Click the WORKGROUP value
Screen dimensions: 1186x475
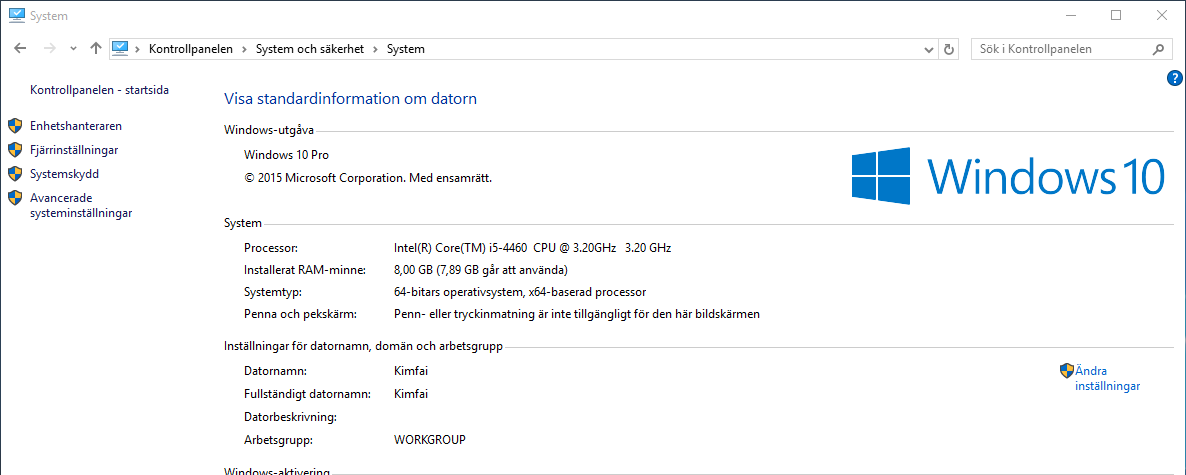pyautogui.click(x=430, y=439)
